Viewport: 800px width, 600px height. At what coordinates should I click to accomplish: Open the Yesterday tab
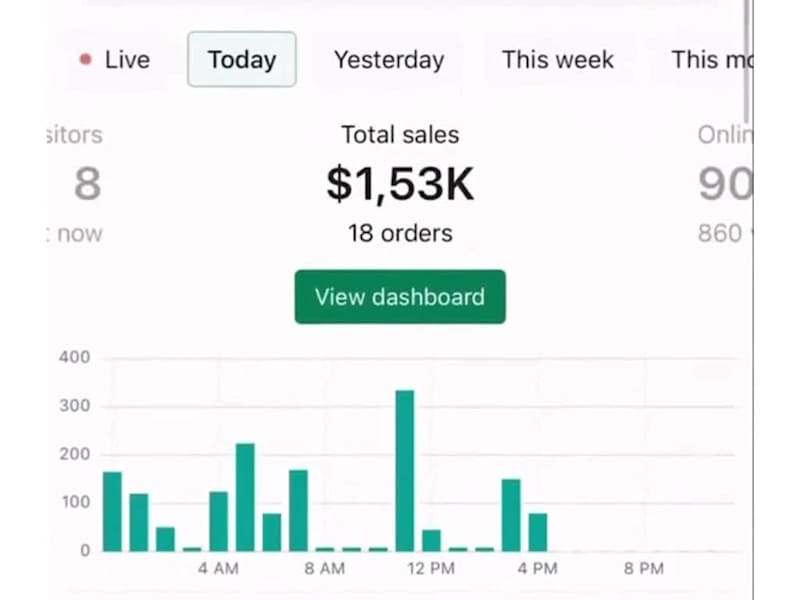(388, 60)
